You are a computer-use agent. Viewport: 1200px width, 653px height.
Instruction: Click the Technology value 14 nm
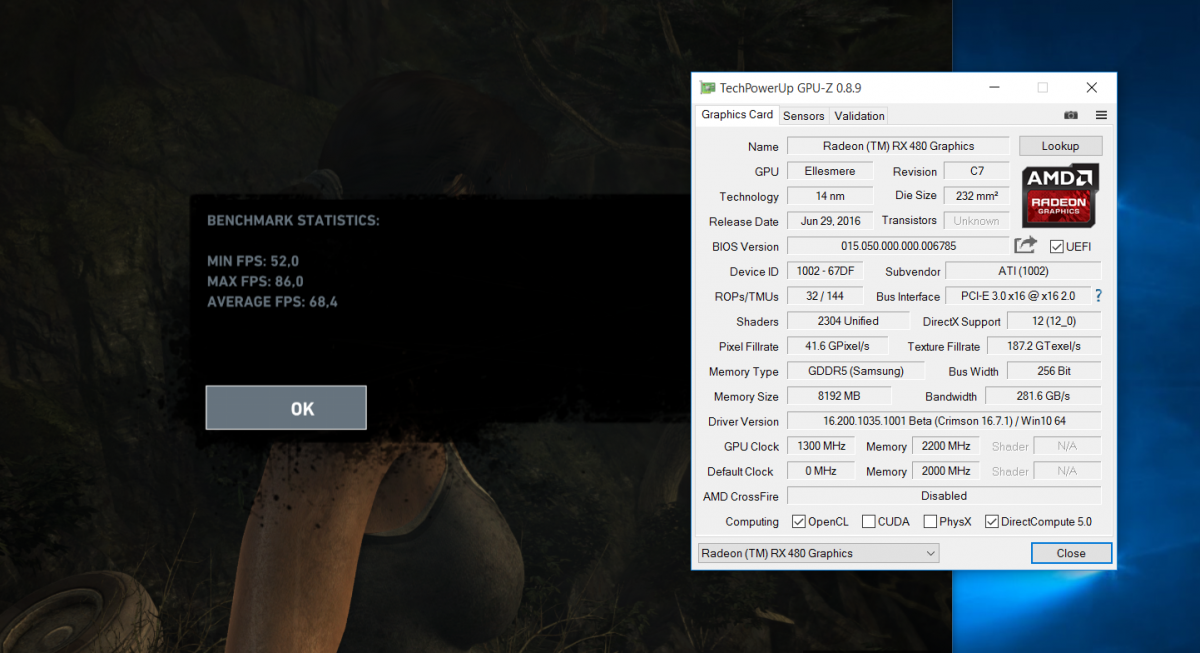point(830,196)
